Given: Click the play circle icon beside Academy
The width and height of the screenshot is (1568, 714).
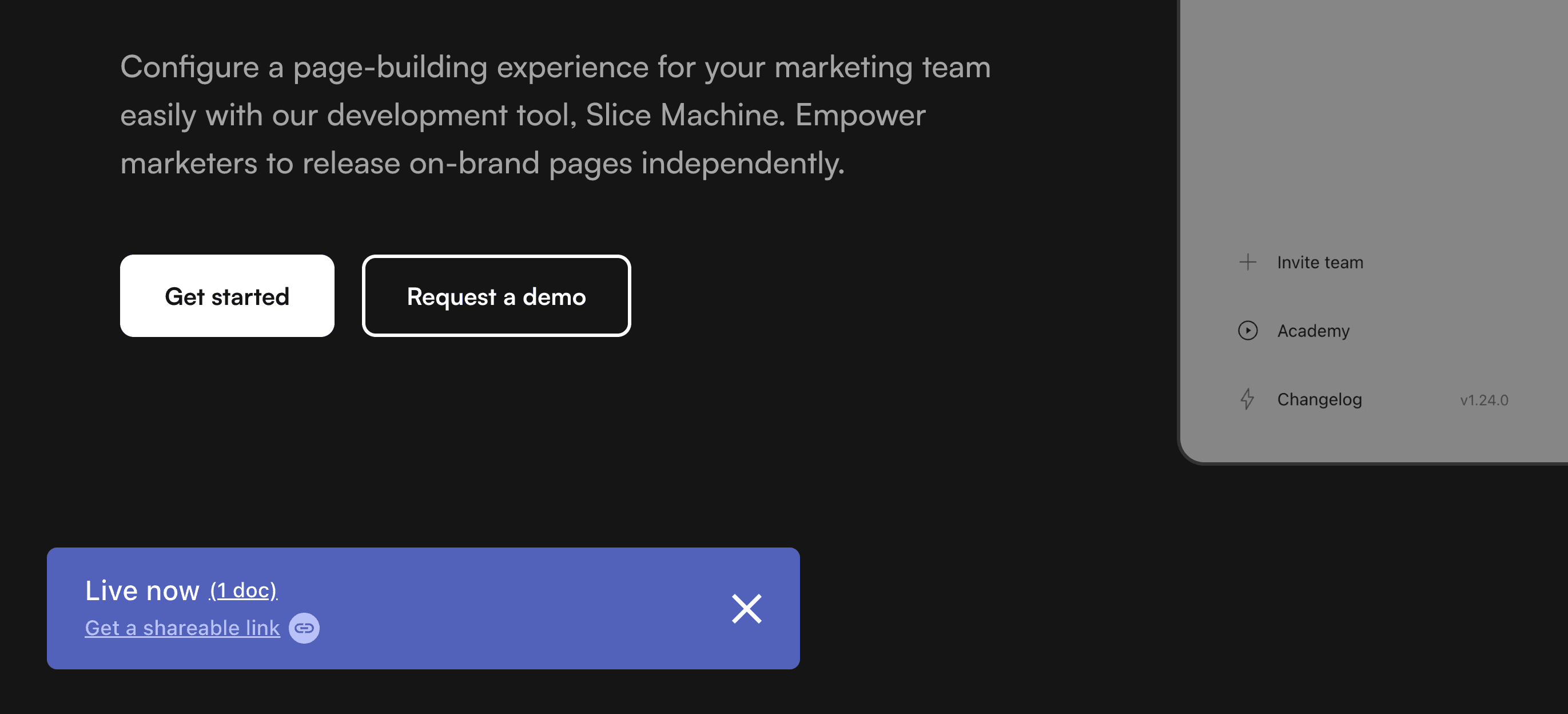Looking at the screenshot, I should [x=1247, y=330].
